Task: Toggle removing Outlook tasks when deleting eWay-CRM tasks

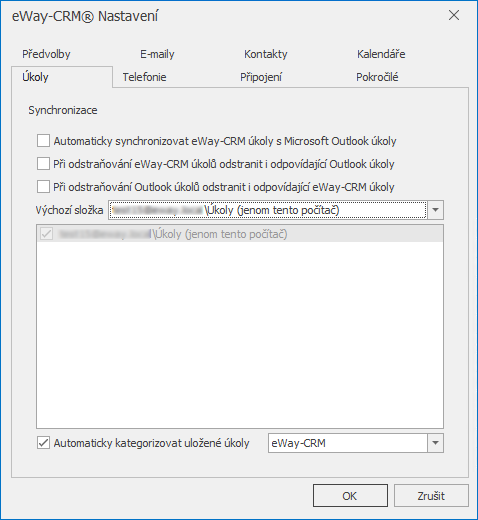Action: [43, 164]
